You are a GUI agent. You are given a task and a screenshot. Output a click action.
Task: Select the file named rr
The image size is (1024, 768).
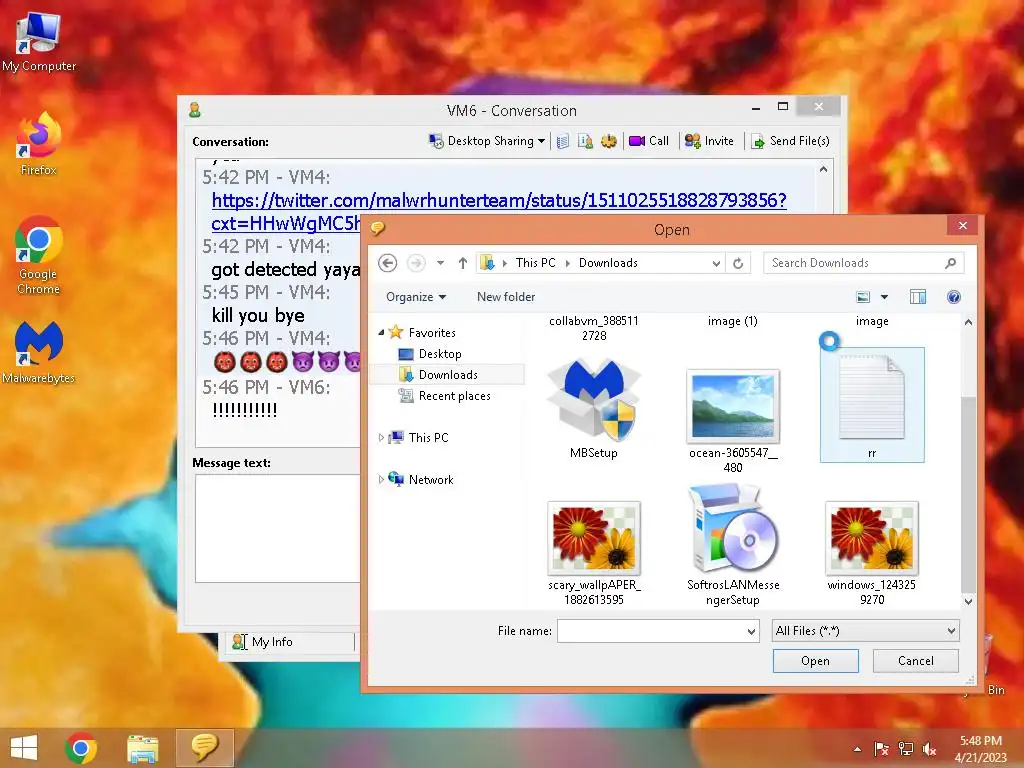(x=872, y=405)
